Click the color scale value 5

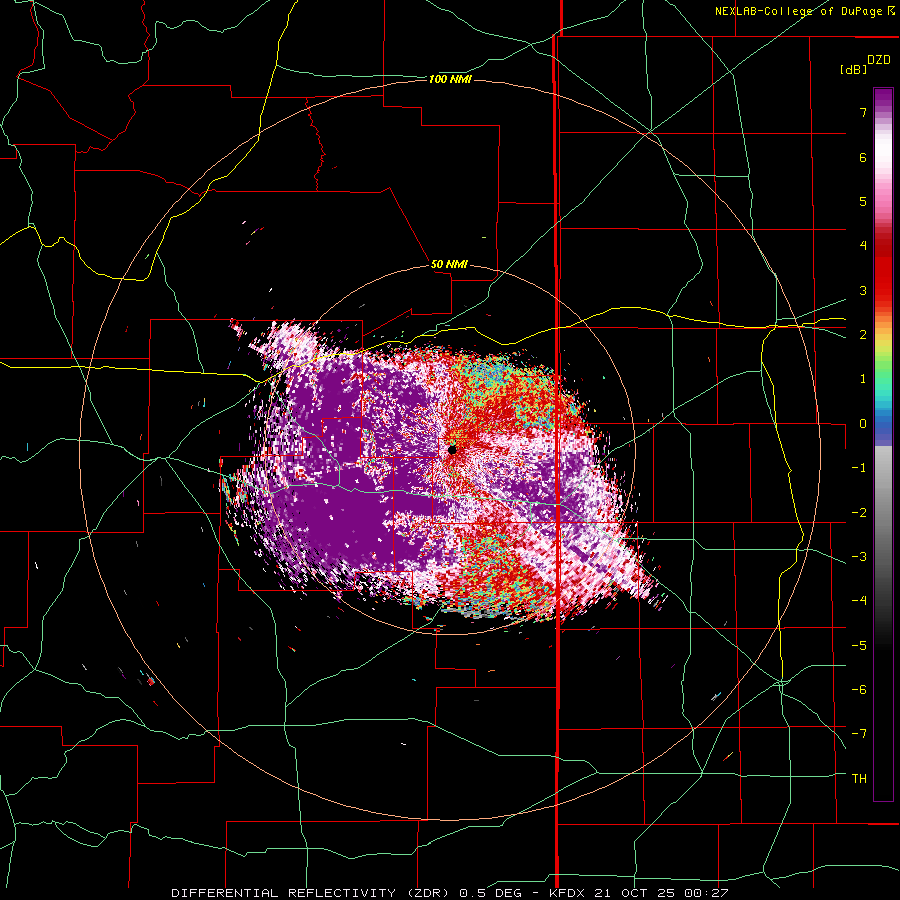coord(863,201)
